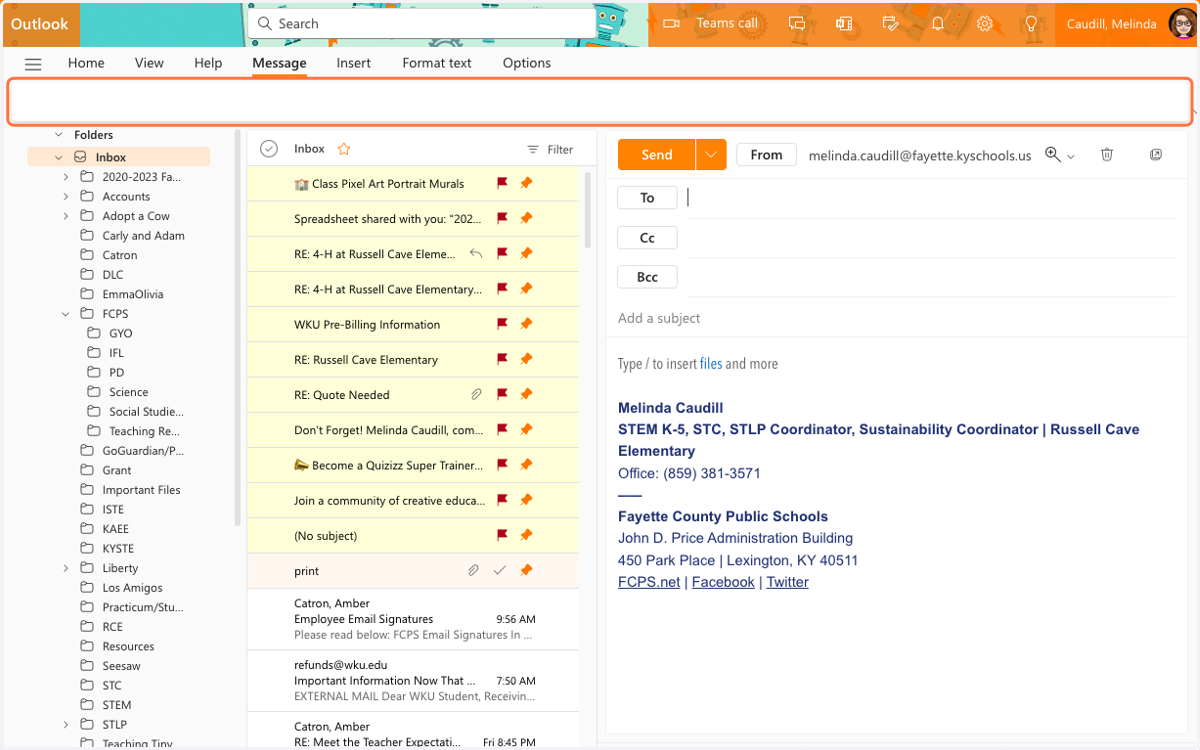The height and width of the screenshot is (750, 1200).
Task: Open the notifications bell
Action: coord(938,23)
